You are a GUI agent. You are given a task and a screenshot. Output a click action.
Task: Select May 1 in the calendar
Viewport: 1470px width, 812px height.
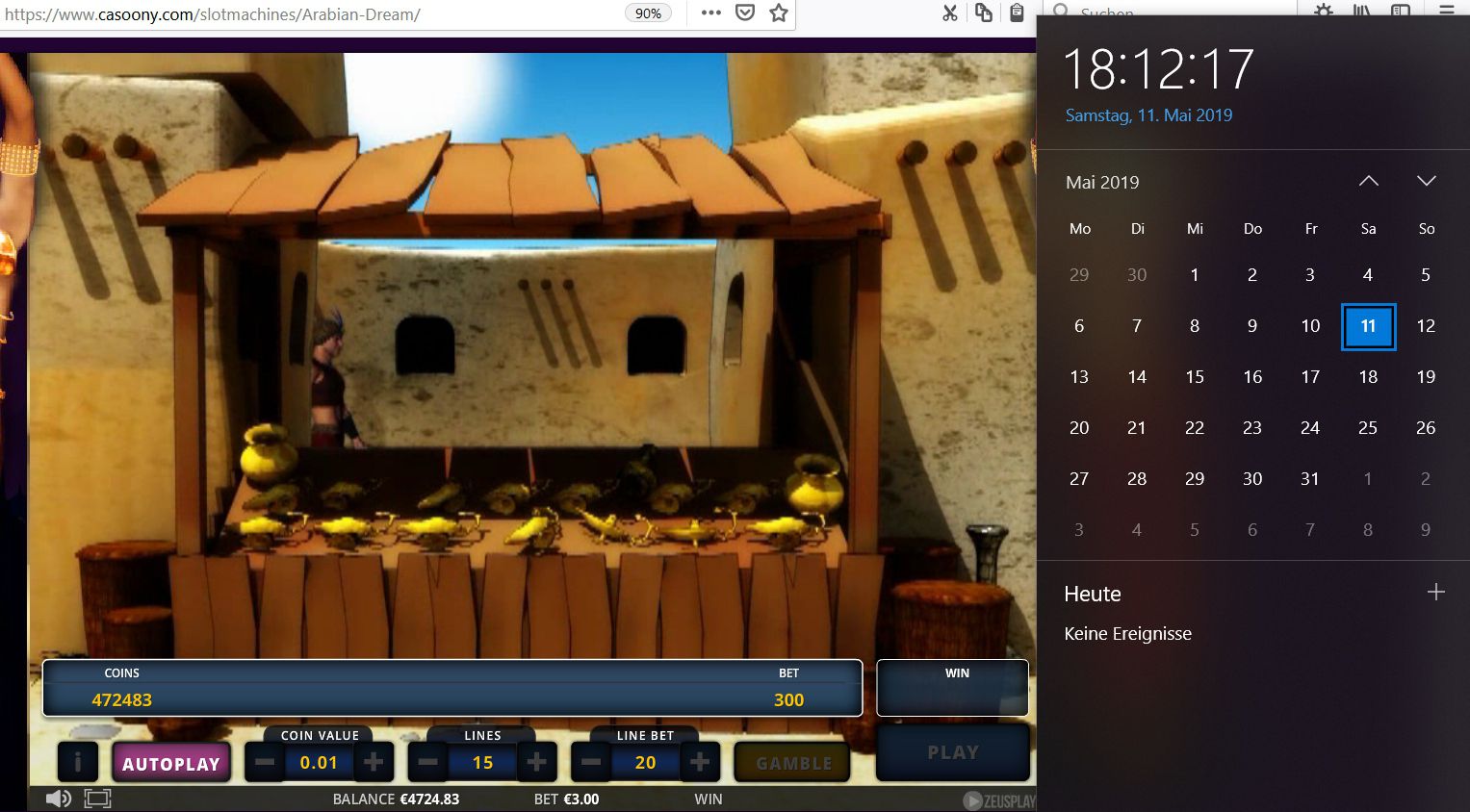click(1195, 275)
